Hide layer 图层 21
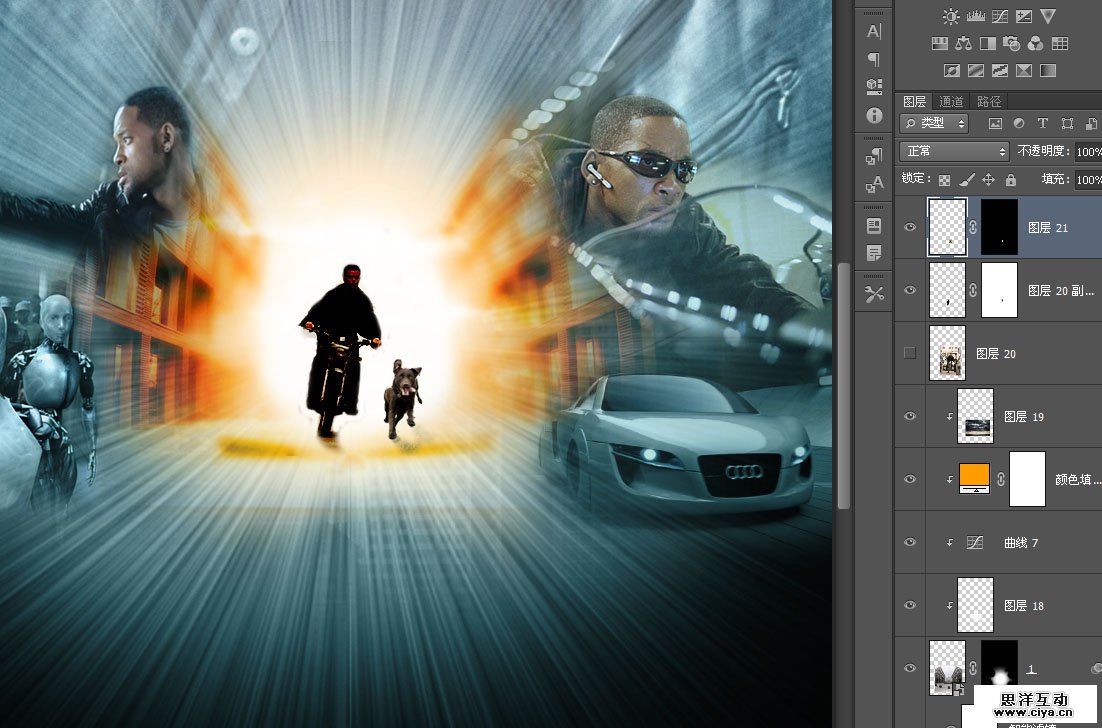1102x728 pixels. (x=910, y=227)
